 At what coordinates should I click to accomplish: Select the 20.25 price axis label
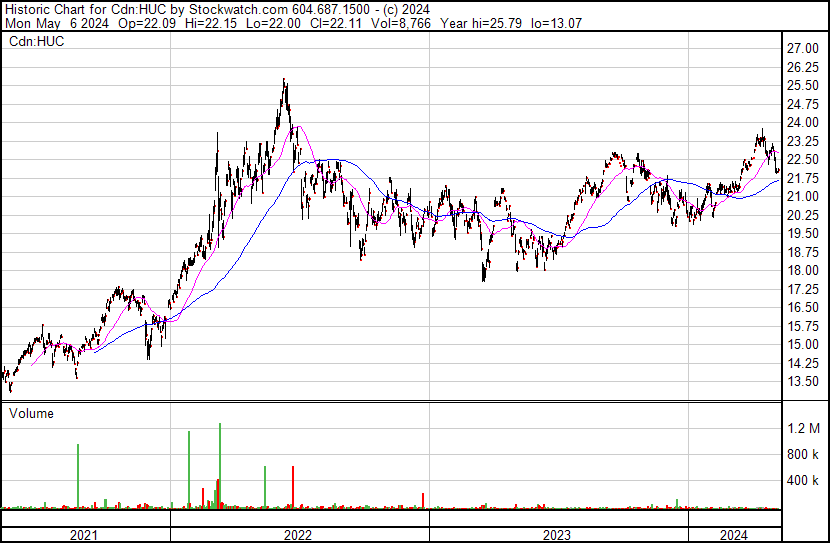[802, 215]
